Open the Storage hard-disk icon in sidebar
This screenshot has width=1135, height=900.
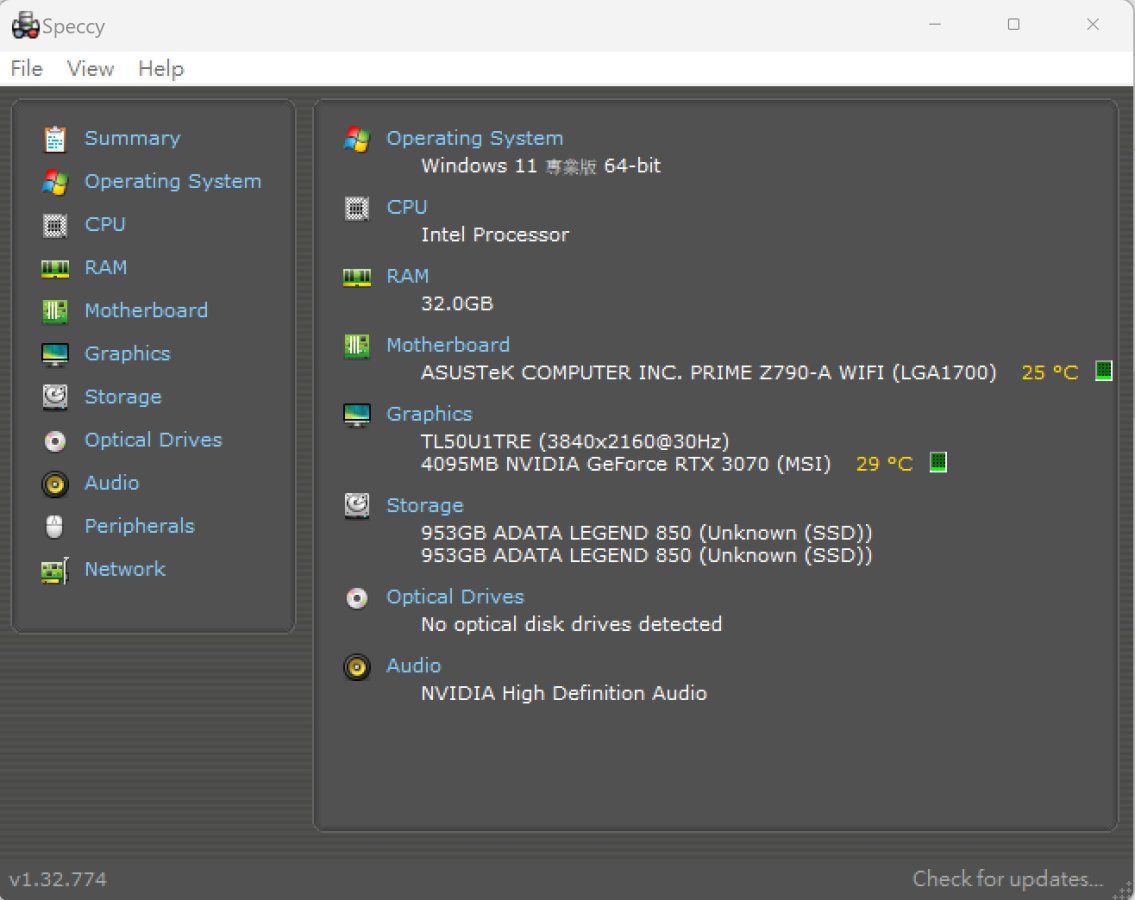55,397
